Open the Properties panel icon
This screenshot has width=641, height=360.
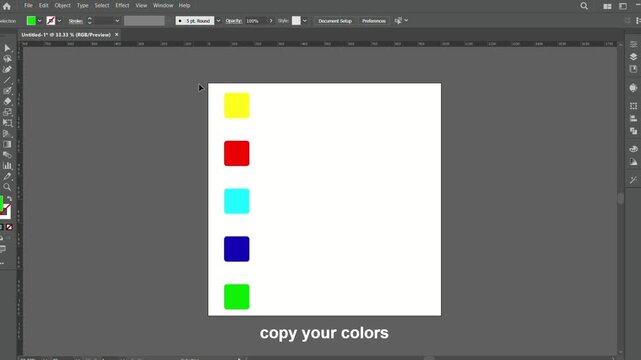point(633,44)
